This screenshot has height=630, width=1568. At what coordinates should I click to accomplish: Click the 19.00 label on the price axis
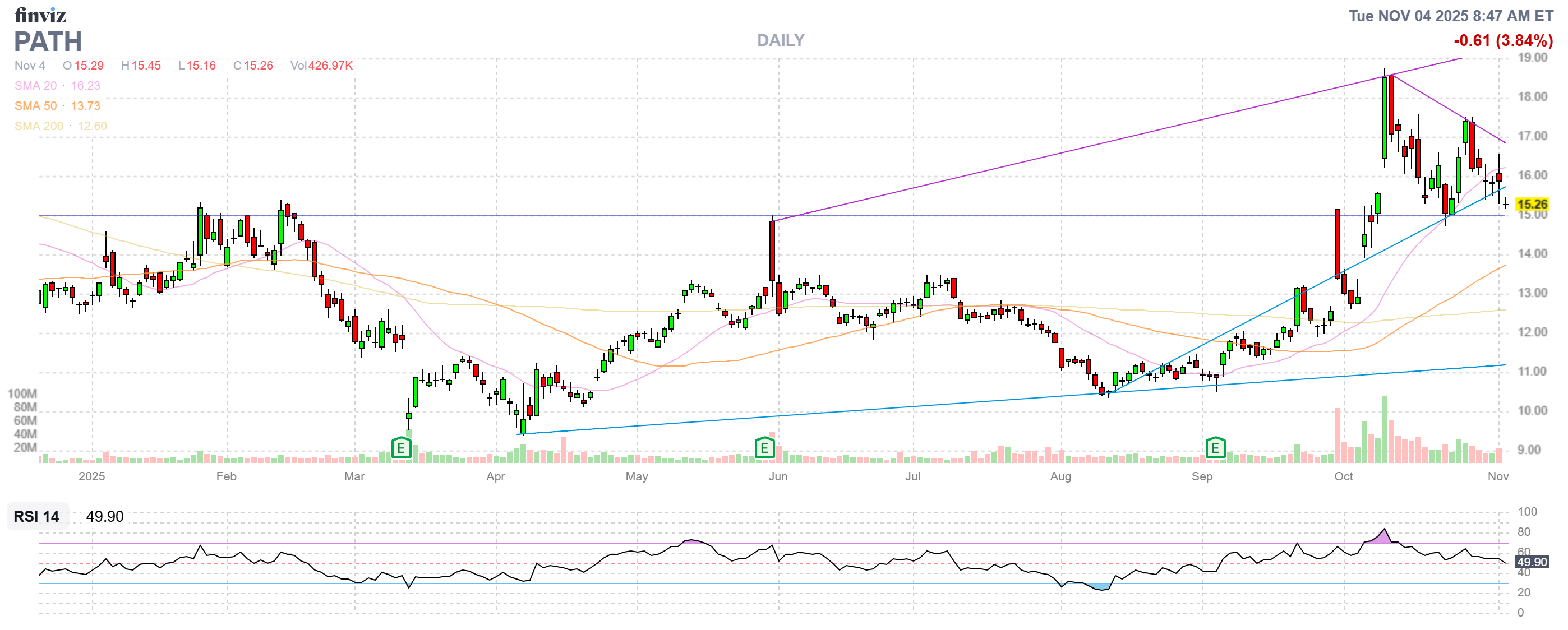pyautogui.click(x=1532, y=58)
